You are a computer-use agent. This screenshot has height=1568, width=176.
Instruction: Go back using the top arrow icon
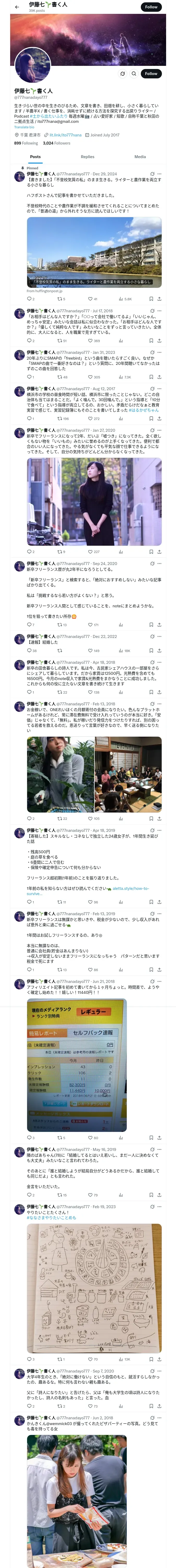click(x=16, y=7)
